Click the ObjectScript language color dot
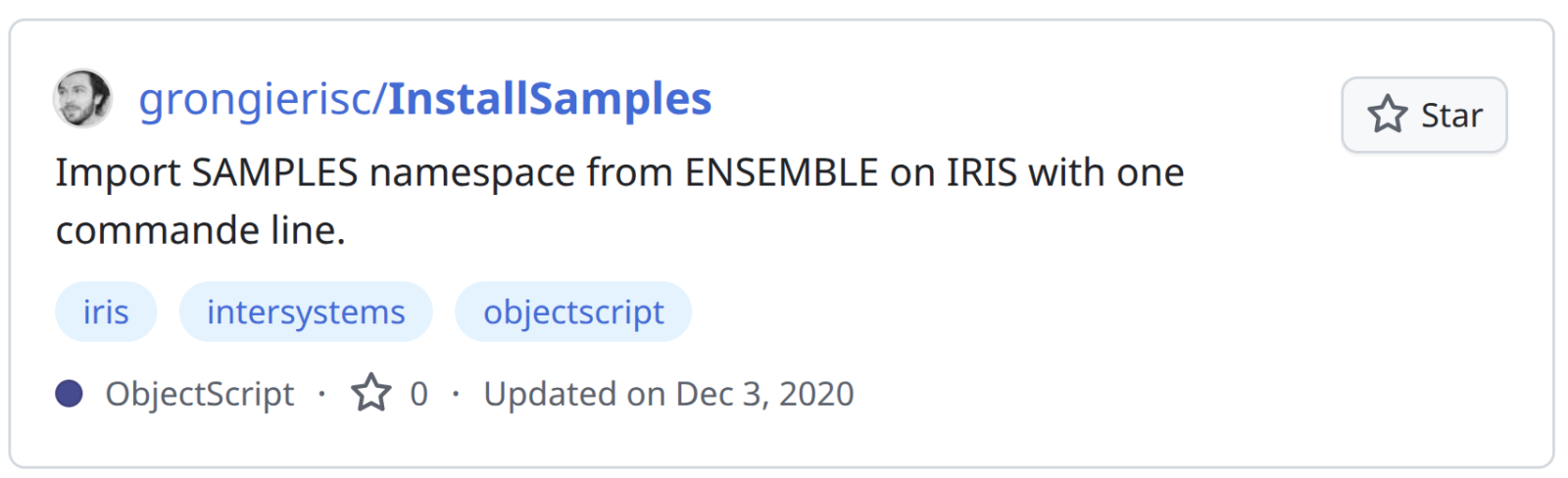The image size is (1568, 478). [x=69, y=394]
